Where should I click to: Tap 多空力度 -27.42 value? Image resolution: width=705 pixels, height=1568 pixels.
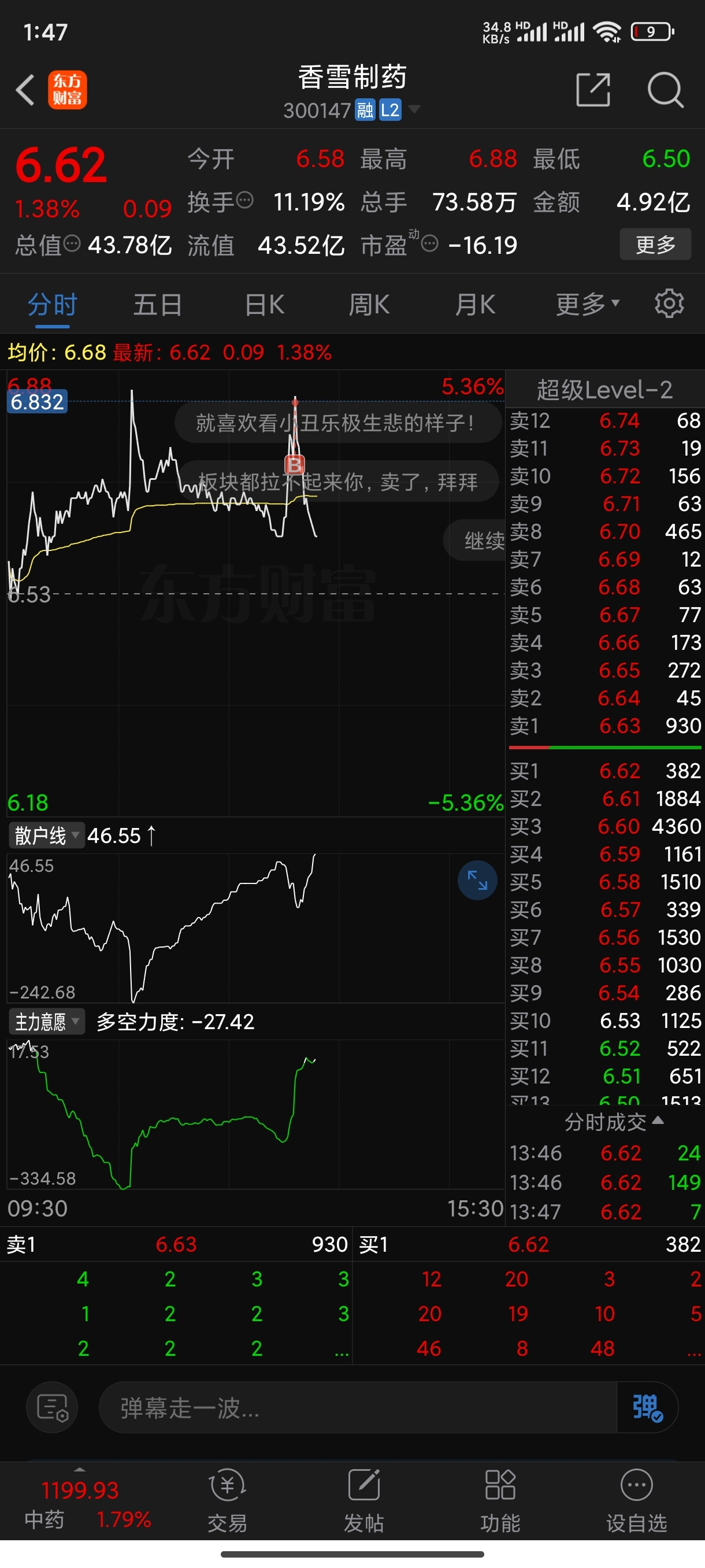click(x=175, y=1022)
